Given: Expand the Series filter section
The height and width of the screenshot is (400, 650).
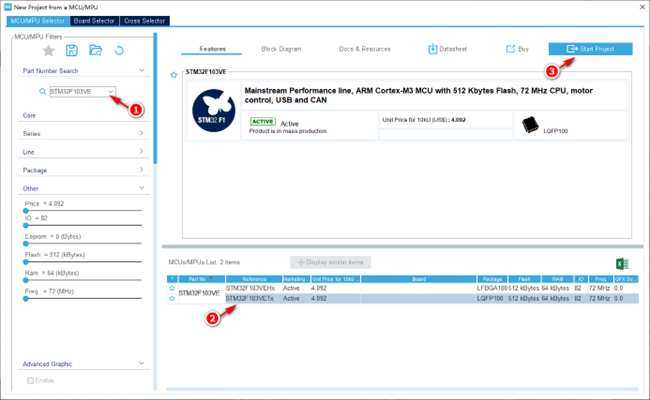Looking at the screenshot, I should [x=83, y=133].
